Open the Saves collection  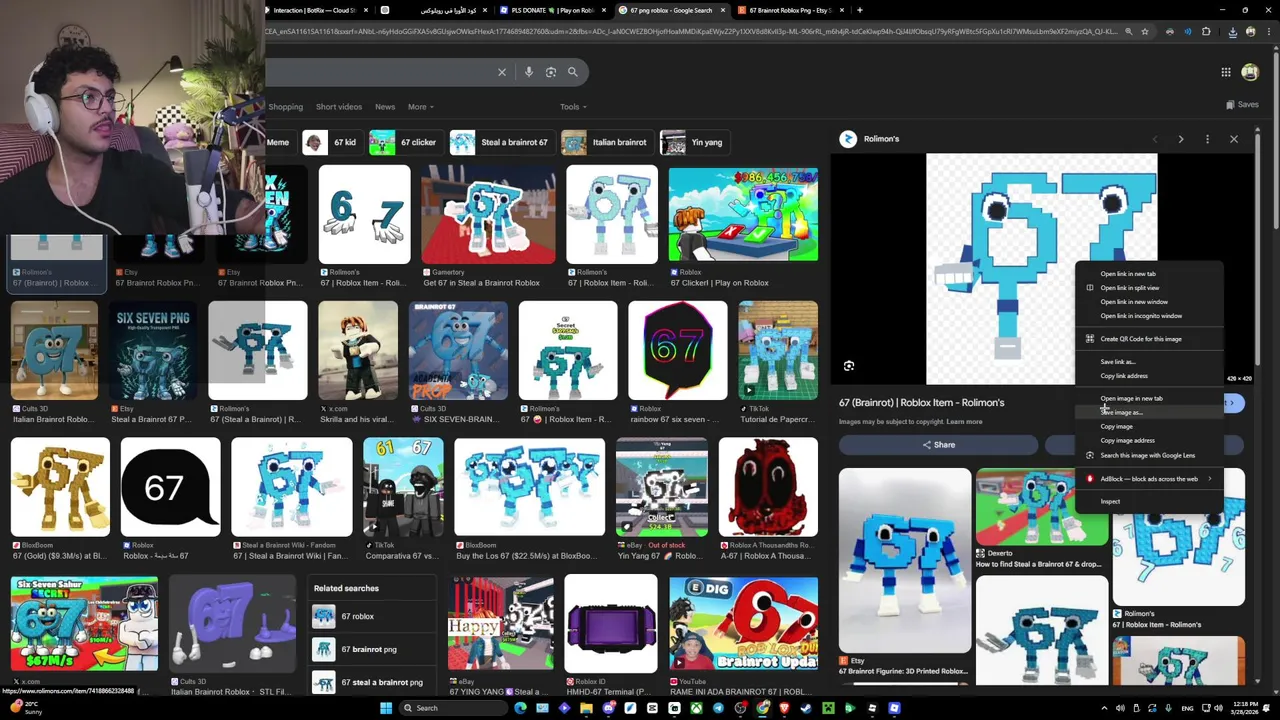coord(1242,105)
